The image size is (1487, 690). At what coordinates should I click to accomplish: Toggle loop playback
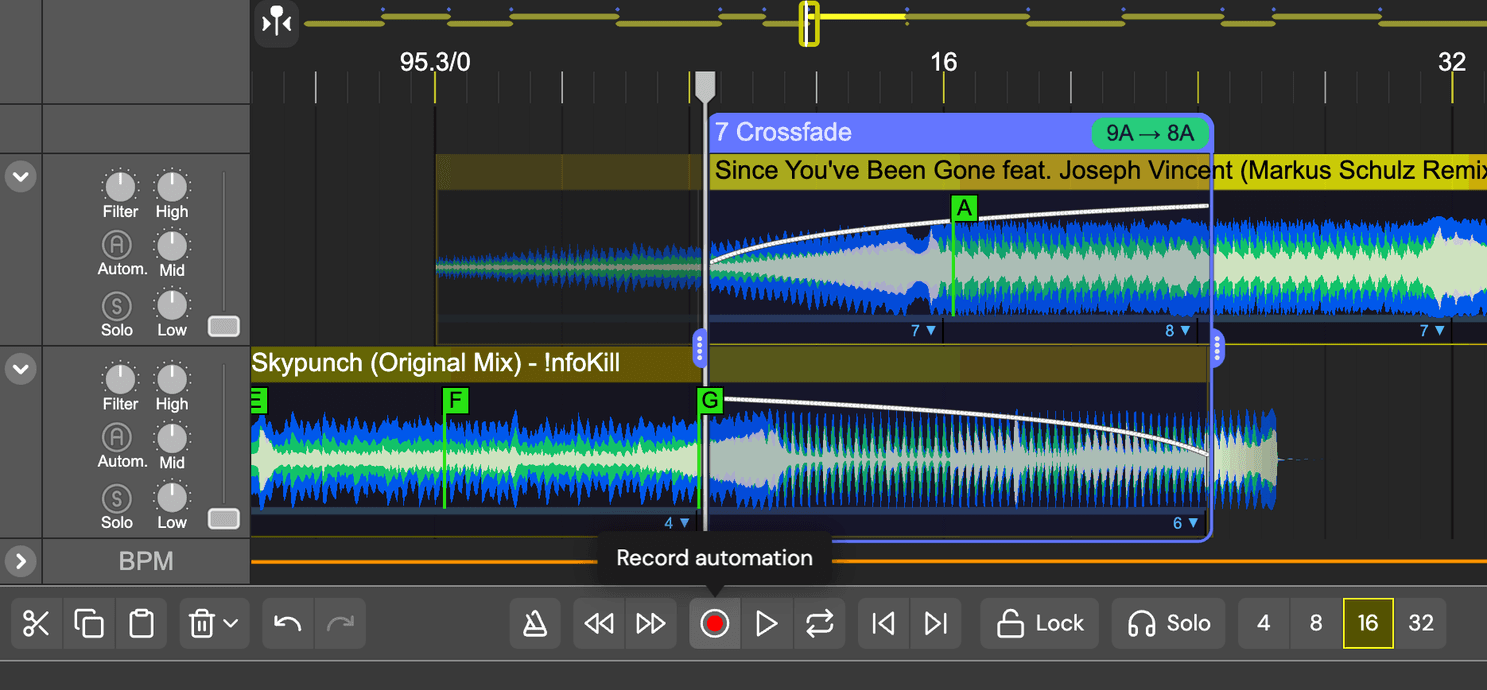(819, 624)
